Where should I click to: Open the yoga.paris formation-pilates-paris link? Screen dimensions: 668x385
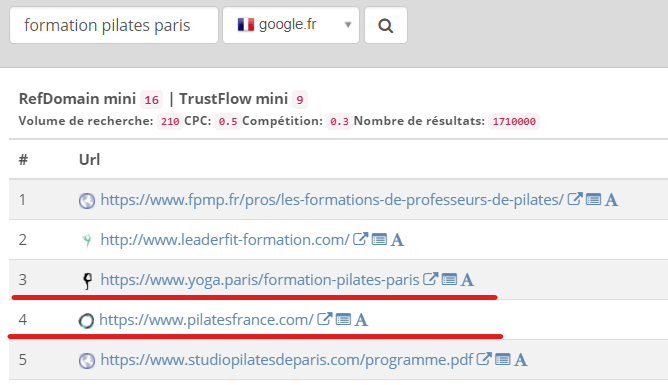tap(260, 279)
